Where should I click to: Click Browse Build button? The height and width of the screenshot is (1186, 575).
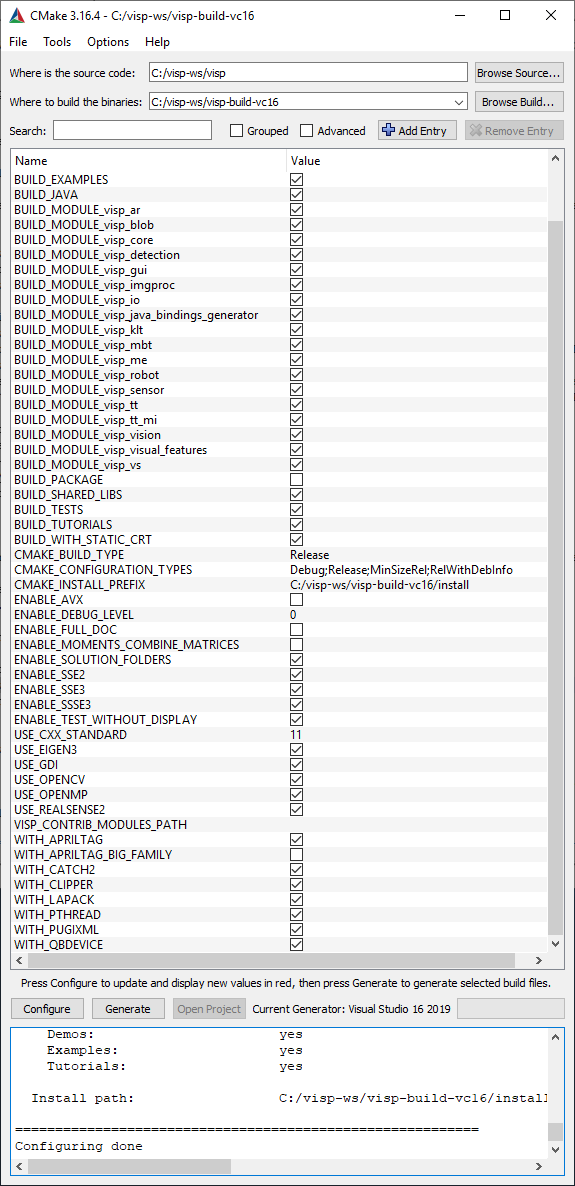[519, 101]
